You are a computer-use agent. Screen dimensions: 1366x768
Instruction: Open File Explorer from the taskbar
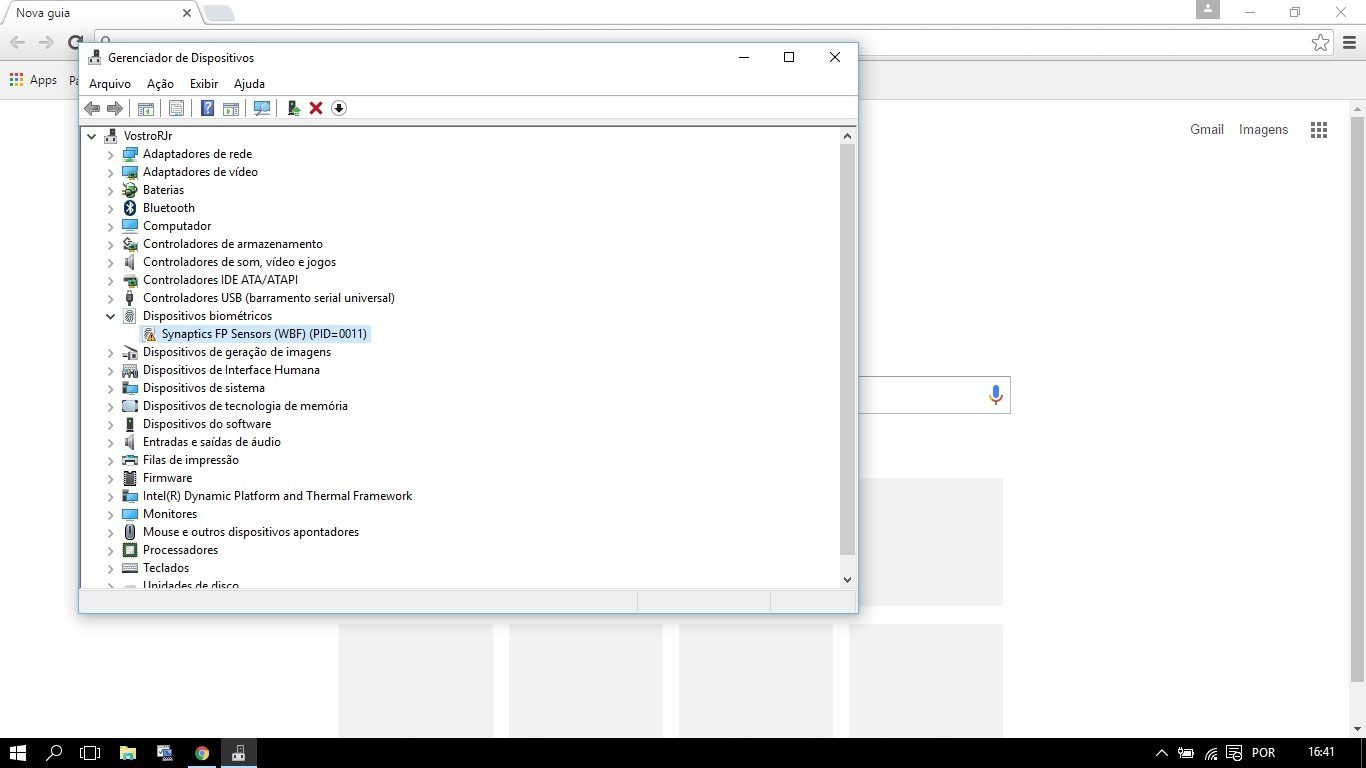[128, 753]
